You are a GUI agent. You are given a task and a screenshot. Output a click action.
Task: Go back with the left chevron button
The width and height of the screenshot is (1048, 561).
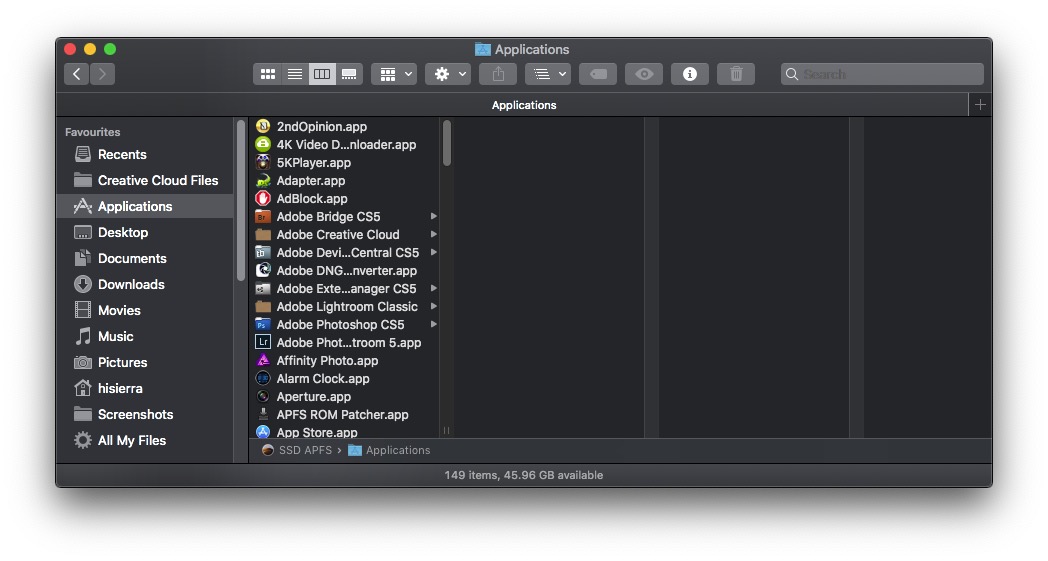77,74
